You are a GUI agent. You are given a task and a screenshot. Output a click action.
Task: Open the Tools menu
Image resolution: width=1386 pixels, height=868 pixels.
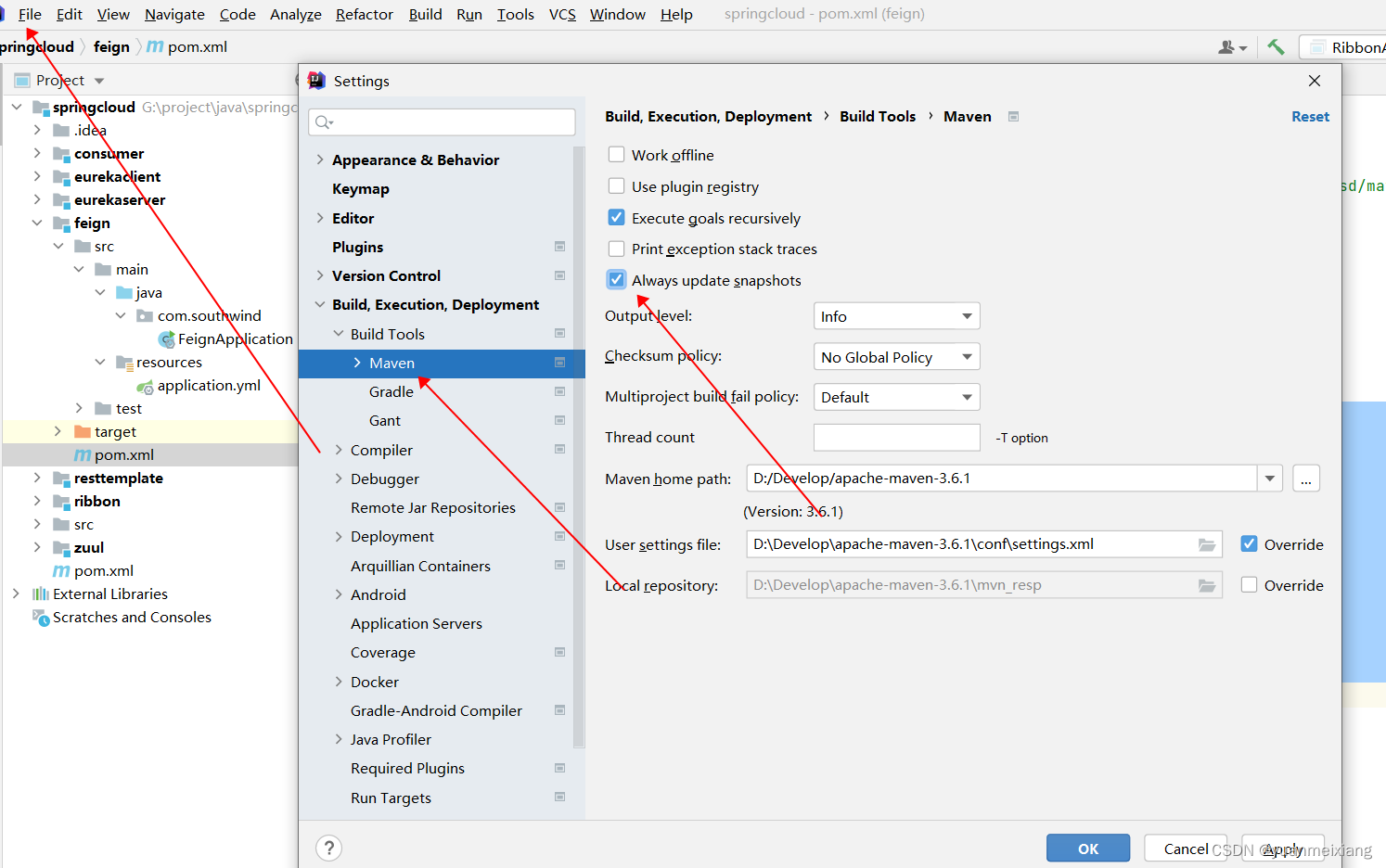pyautogui.click(x=516, y=14)
